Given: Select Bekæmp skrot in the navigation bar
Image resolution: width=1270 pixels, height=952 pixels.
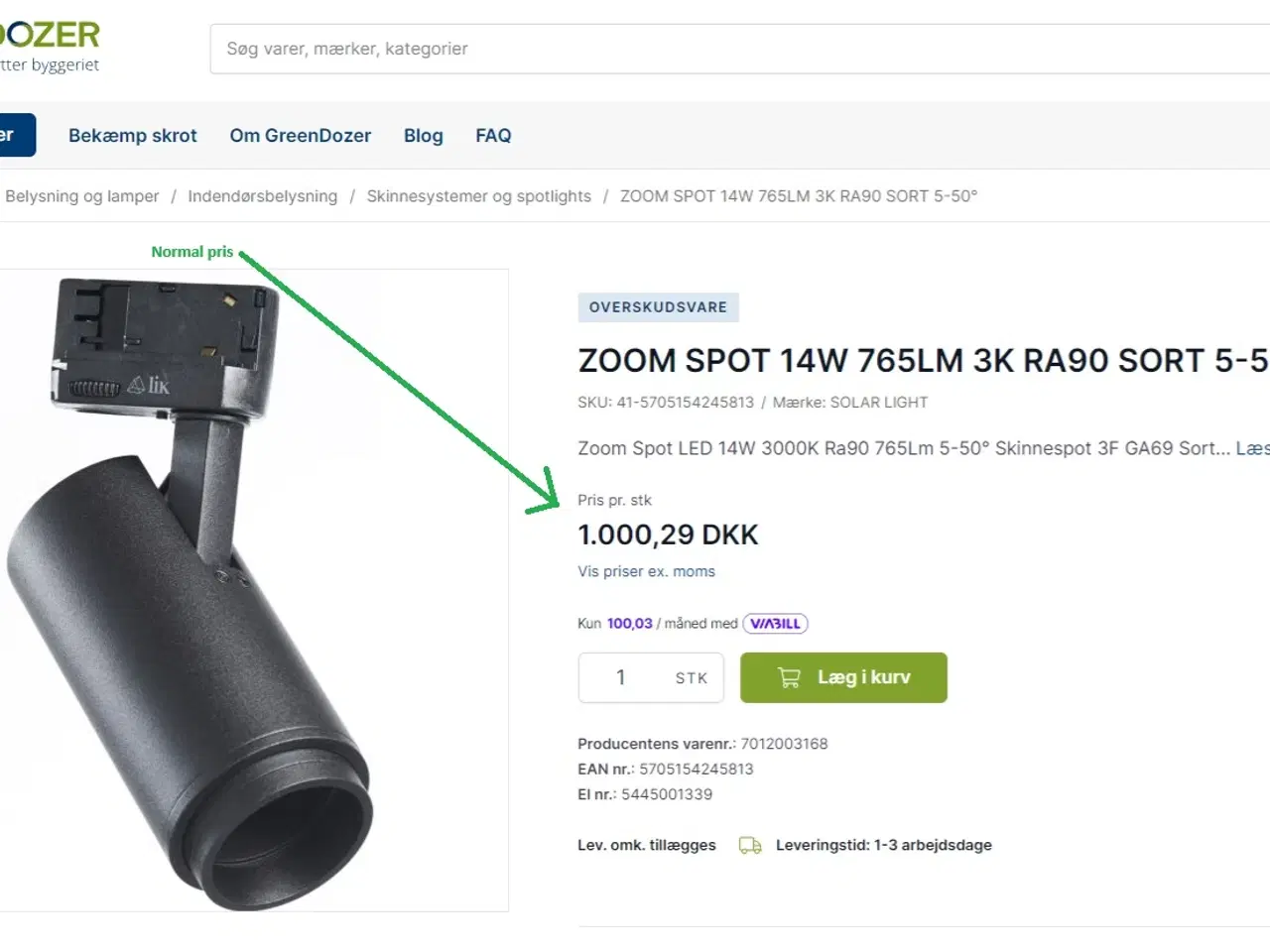Looking at the screenshot, I should (132, 135).
